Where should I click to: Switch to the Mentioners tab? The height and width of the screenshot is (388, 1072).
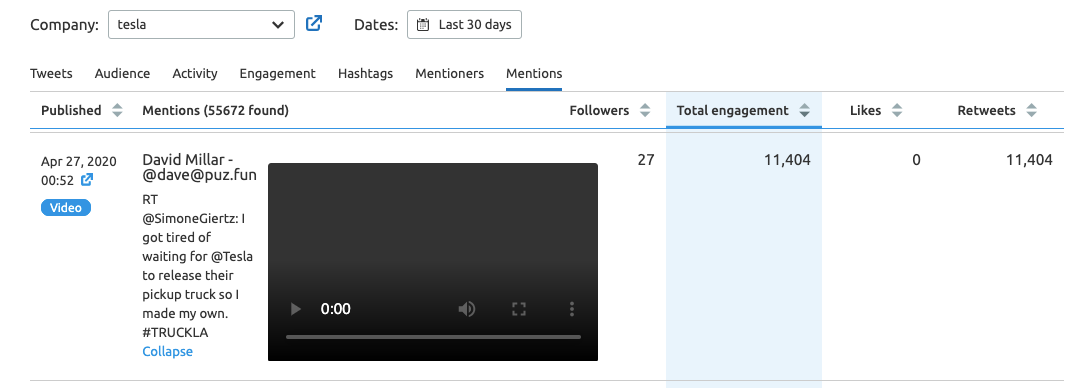(x=449, y=74)
